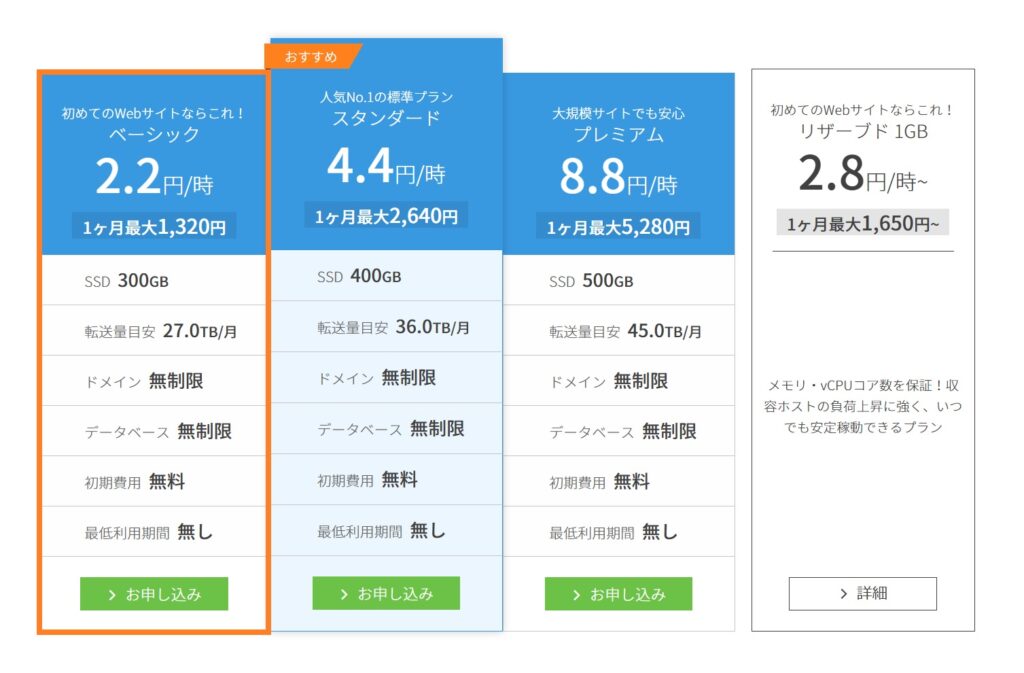1024x673 pixels.
Task: Click データベース 無制限 in ベーシック column
Action: pyautogui.click(x=154, y=431)
